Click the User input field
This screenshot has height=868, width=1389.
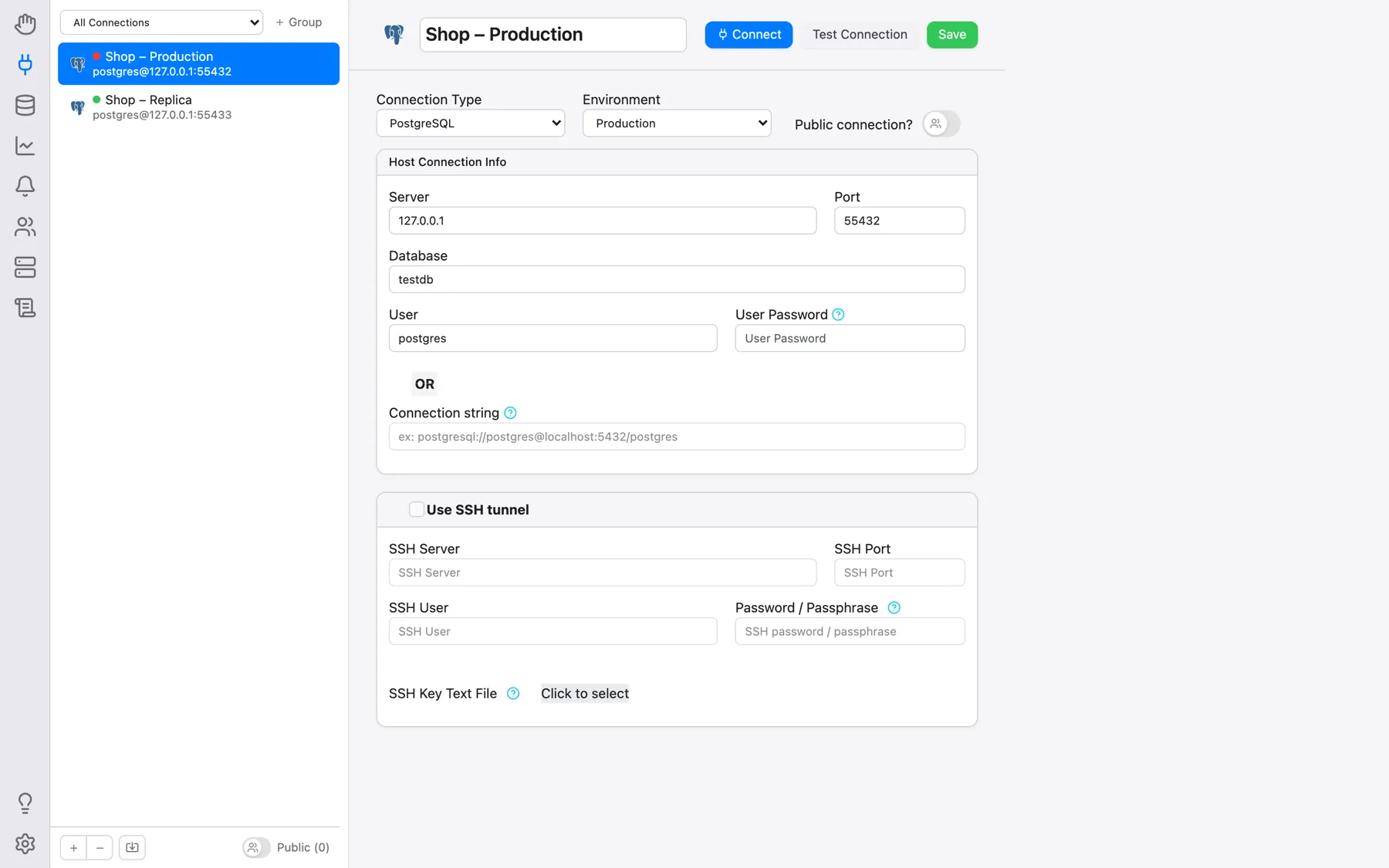tap(553, 338)
